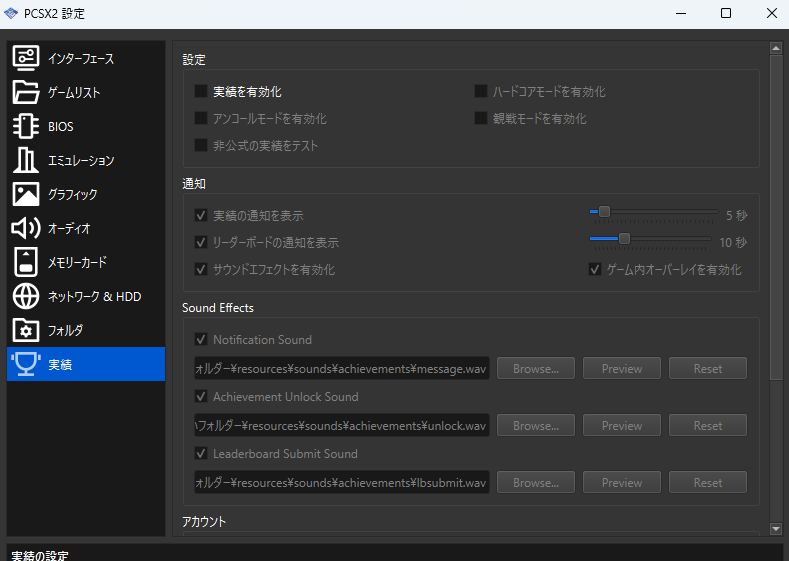This screenshot has width=789, height=561.
Task: Click the Emulation settings icon
Action: 26,160
